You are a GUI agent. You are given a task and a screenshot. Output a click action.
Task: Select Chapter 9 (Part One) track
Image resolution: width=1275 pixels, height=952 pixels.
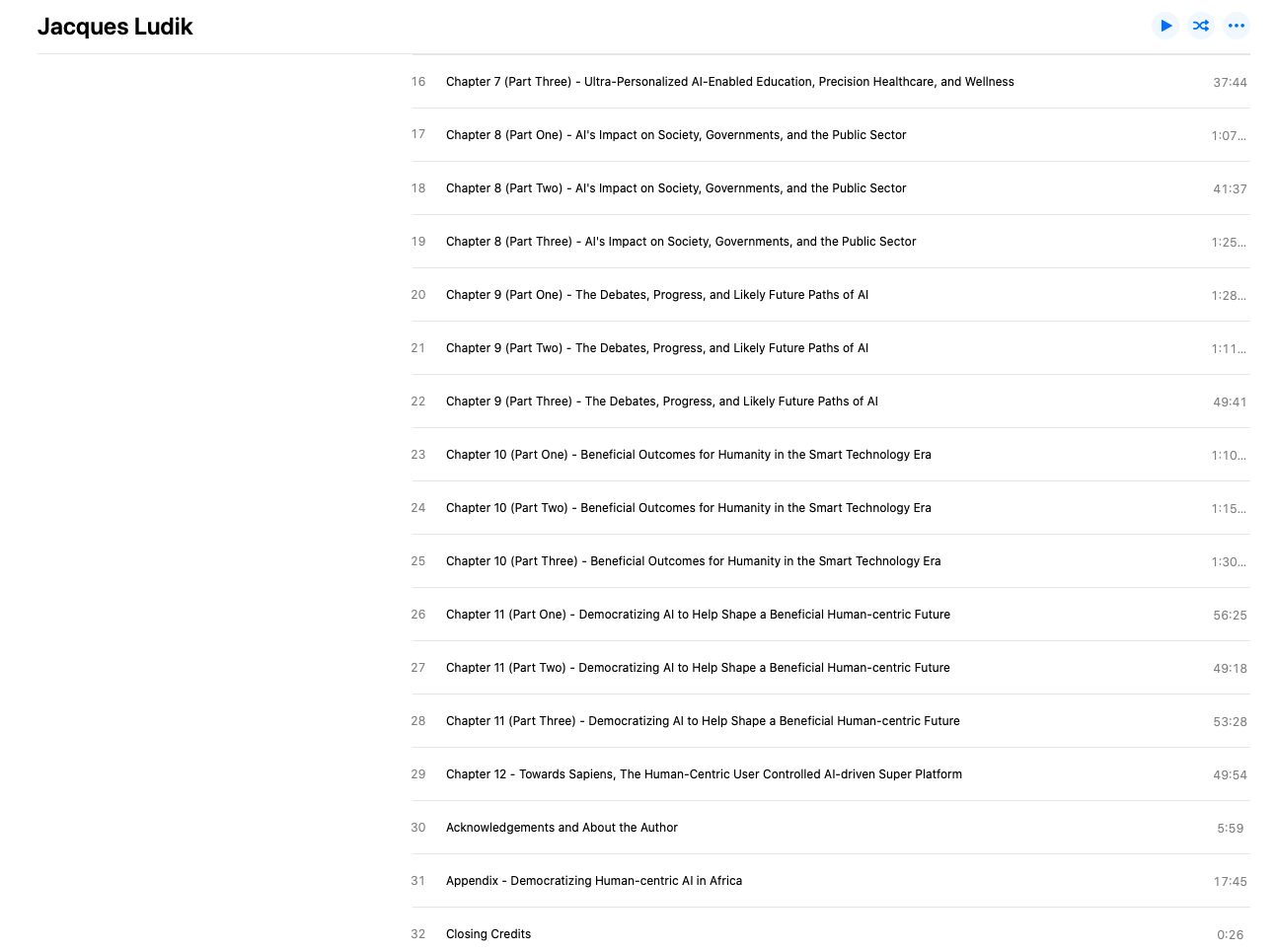point(831,295)
